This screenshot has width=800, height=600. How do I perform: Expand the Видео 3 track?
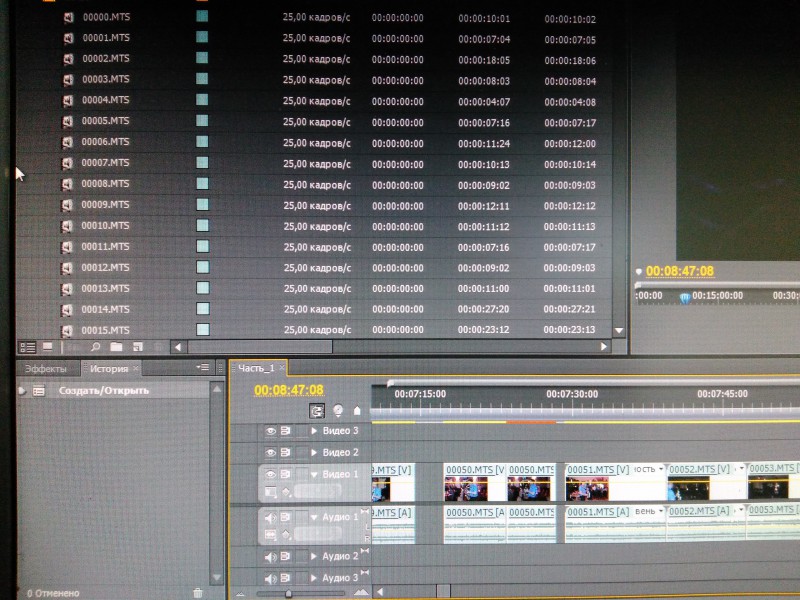(x=314, y=431)
